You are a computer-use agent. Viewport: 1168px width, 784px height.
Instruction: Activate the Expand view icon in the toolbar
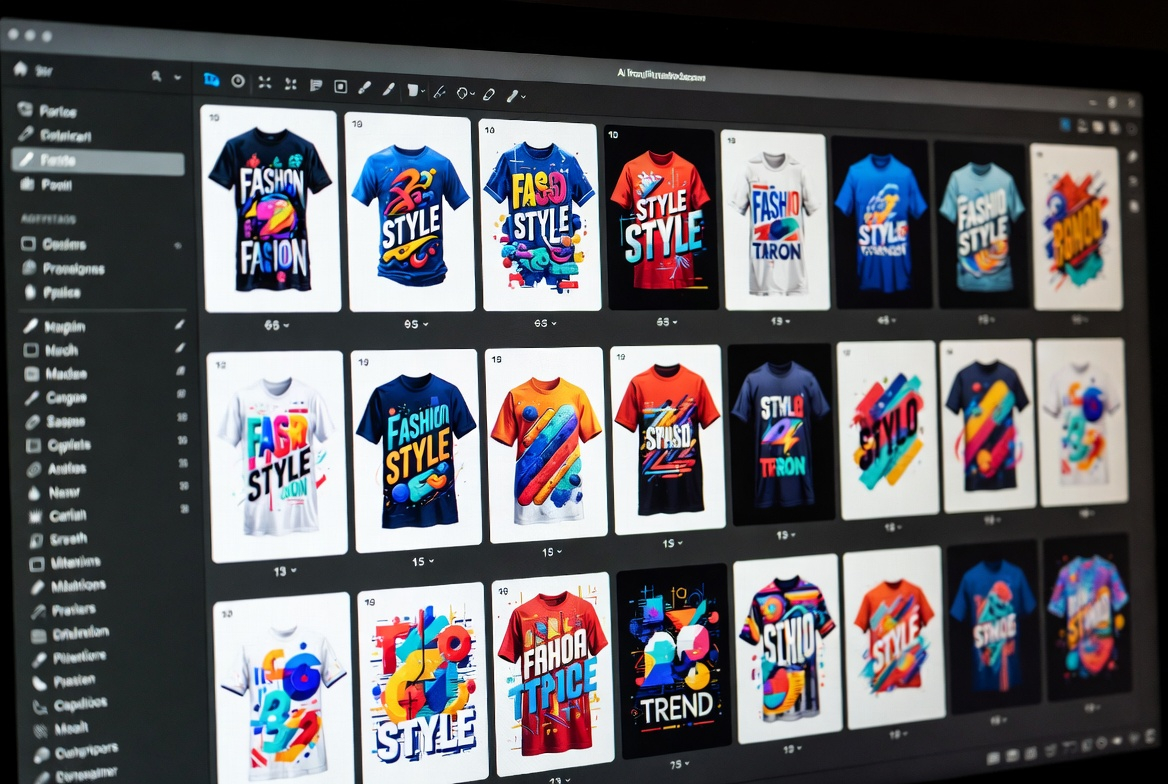(x=265, y=84)
